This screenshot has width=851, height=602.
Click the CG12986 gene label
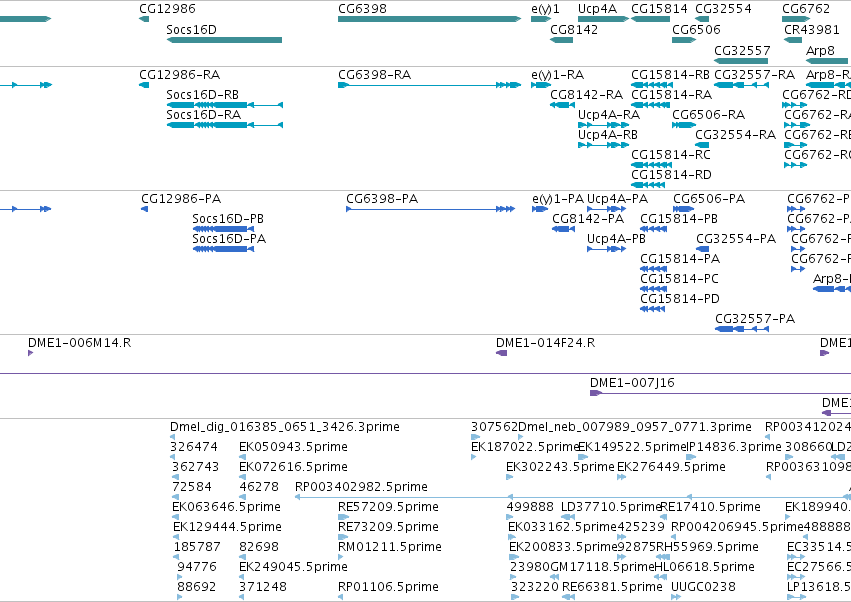[167, 9]
